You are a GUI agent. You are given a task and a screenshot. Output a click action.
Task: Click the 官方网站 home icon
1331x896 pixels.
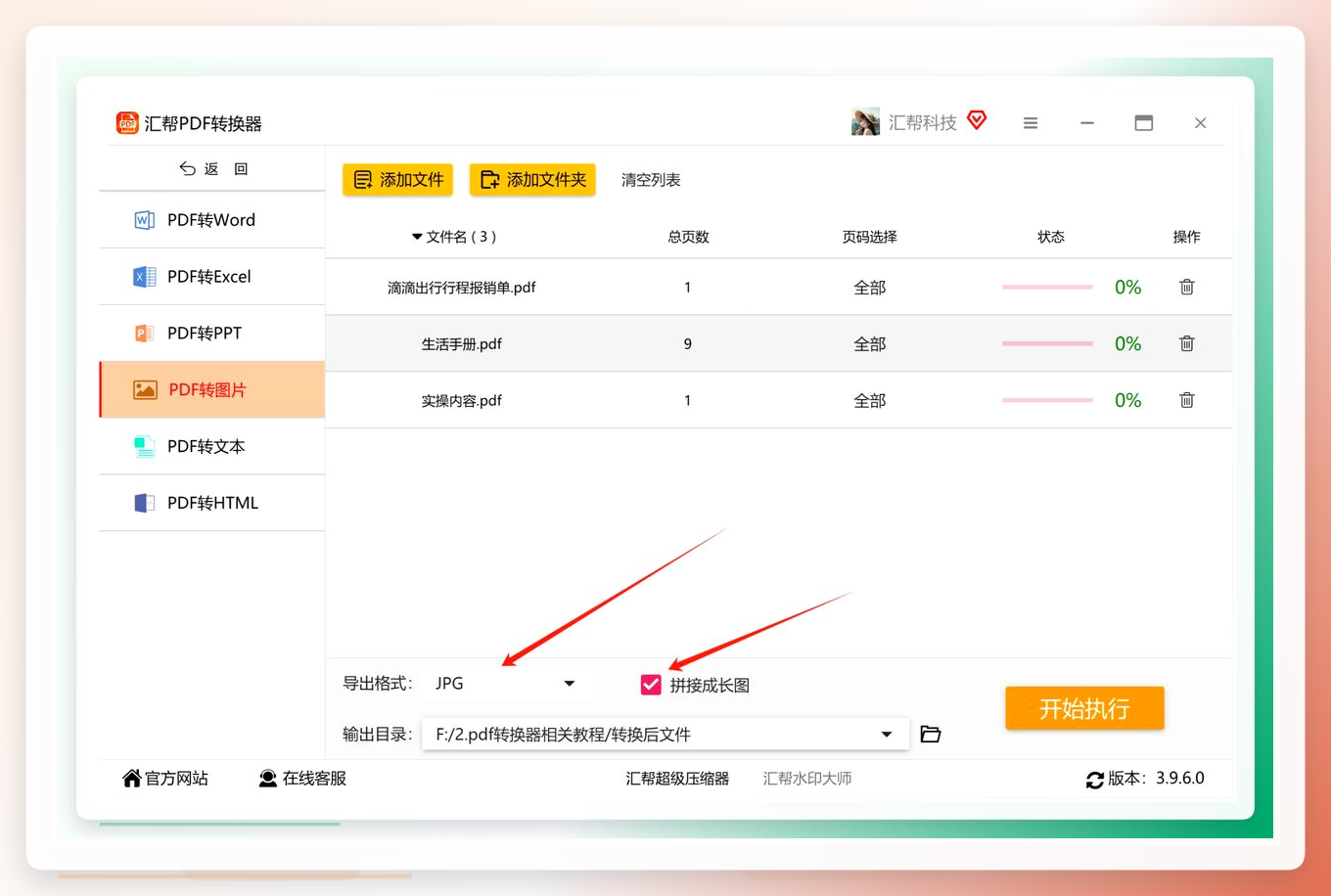pyautogui.click(x=132, y=778)
